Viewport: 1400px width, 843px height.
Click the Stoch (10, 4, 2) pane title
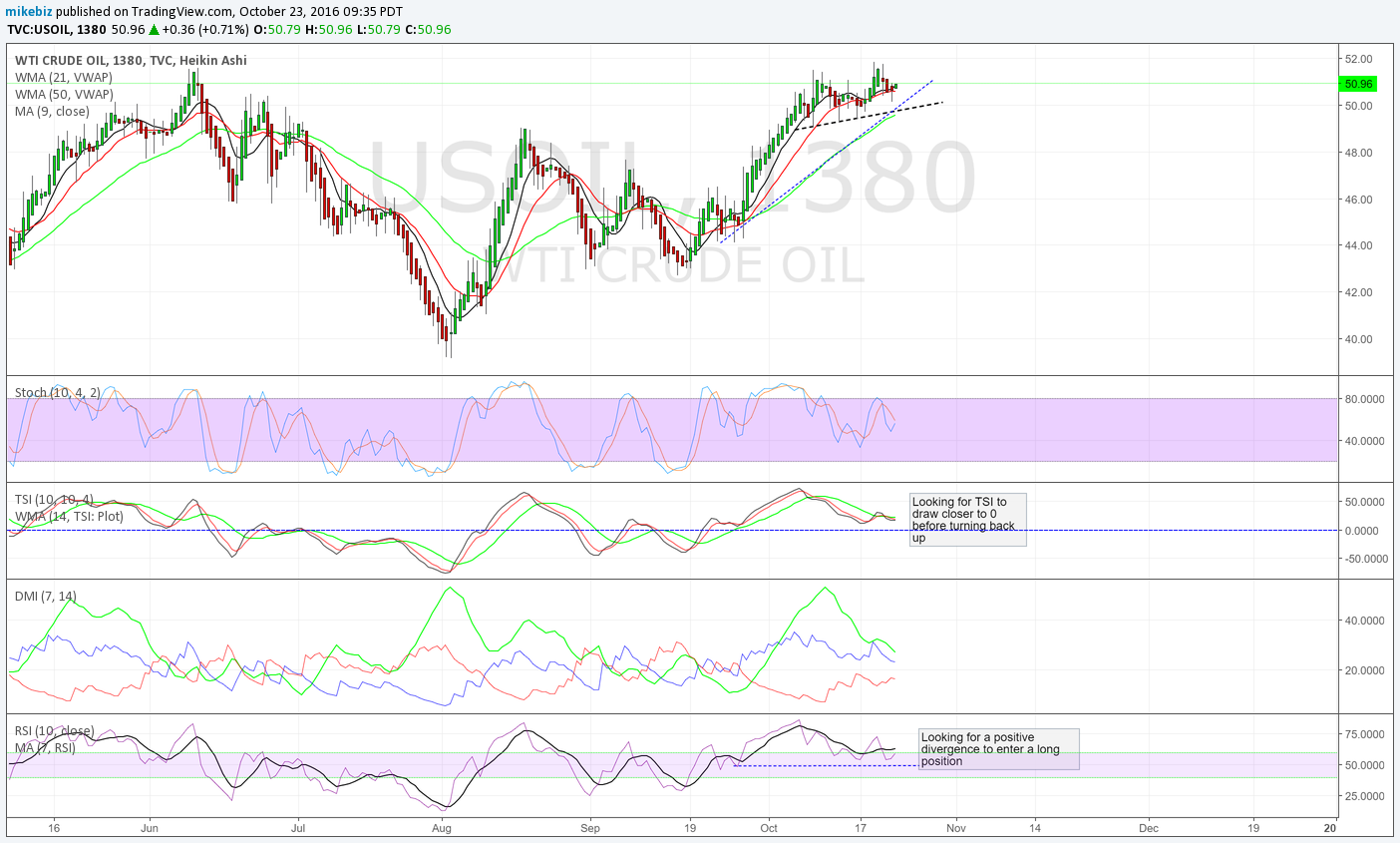57,392
